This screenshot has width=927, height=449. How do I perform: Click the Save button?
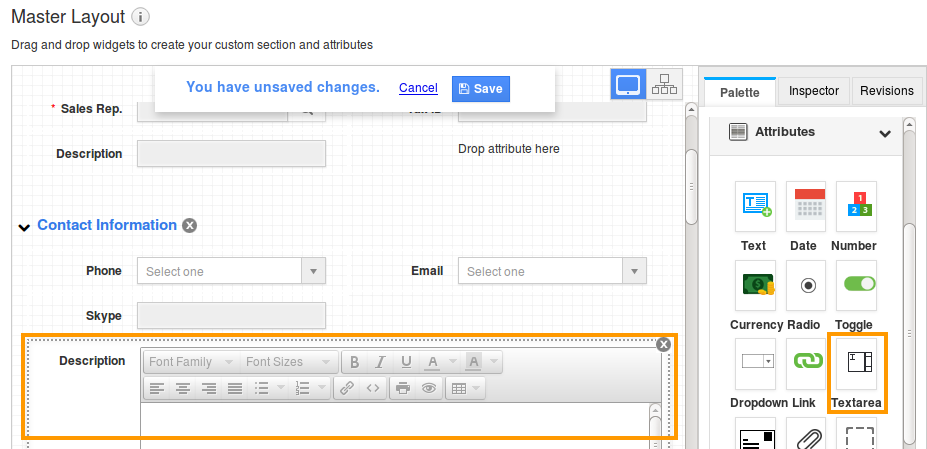(480, 88)
